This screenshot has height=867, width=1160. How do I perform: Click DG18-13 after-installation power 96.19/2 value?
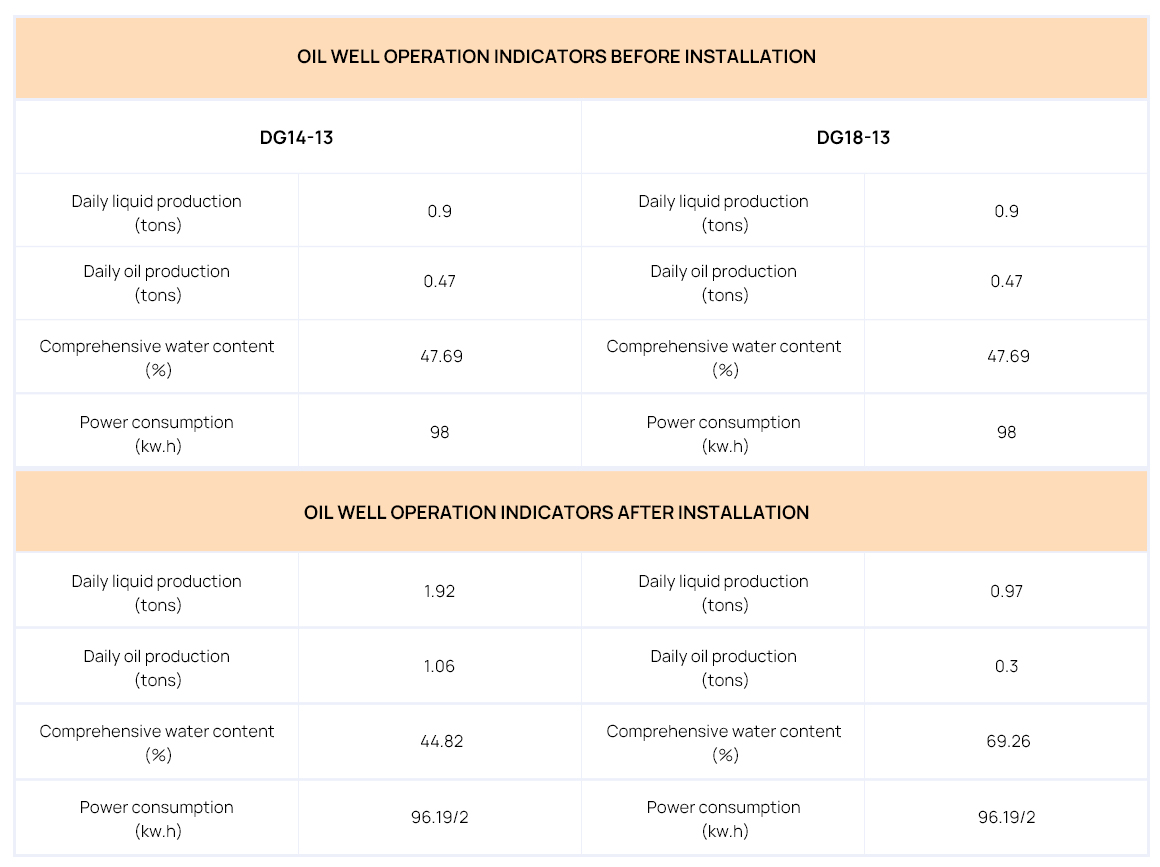pyautogui.click(x=1007, y=817)
